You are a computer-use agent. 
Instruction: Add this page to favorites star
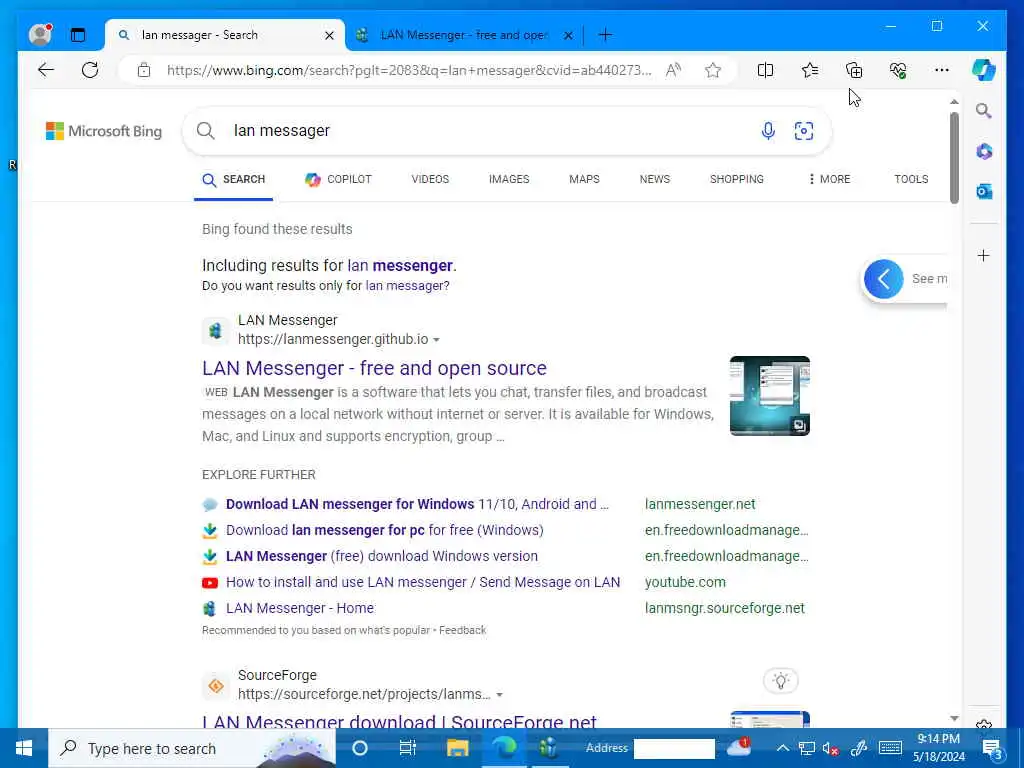tap(713, 70)
